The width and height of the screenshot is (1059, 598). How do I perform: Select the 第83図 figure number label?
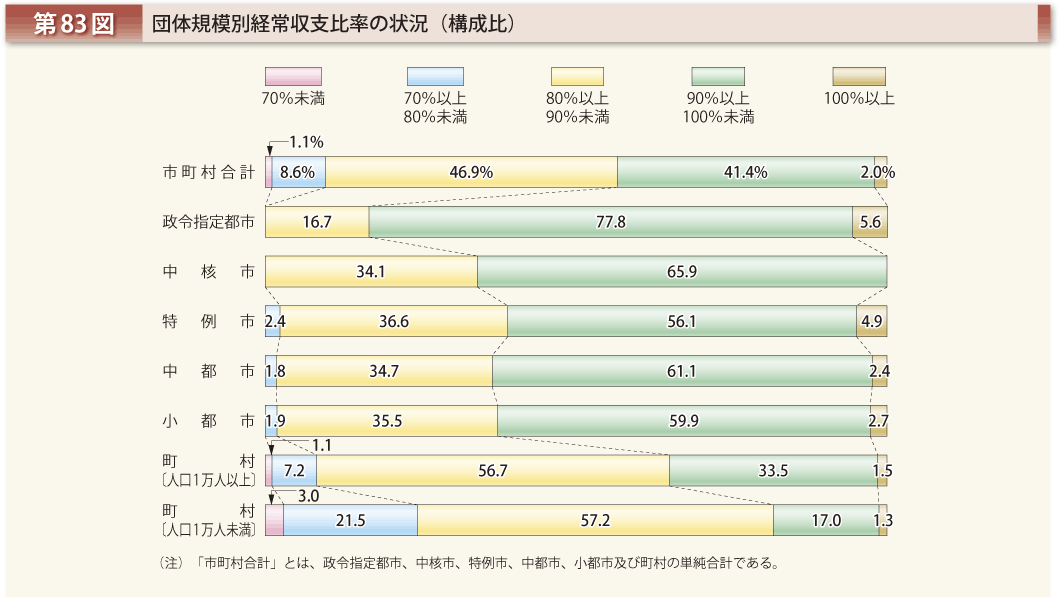[x=74, y=24]
